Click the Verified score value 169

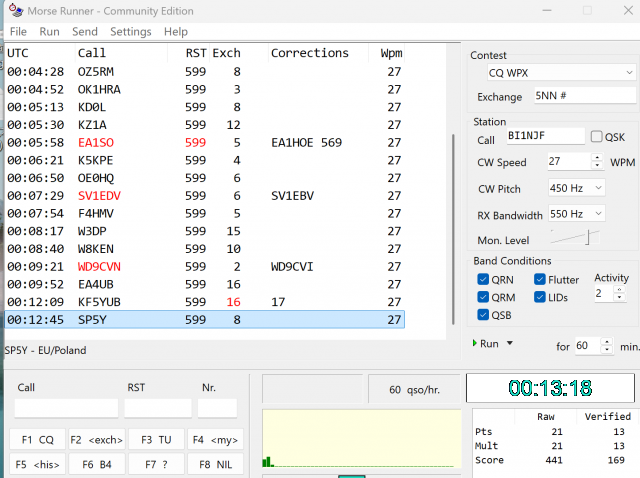pos(616,460)
